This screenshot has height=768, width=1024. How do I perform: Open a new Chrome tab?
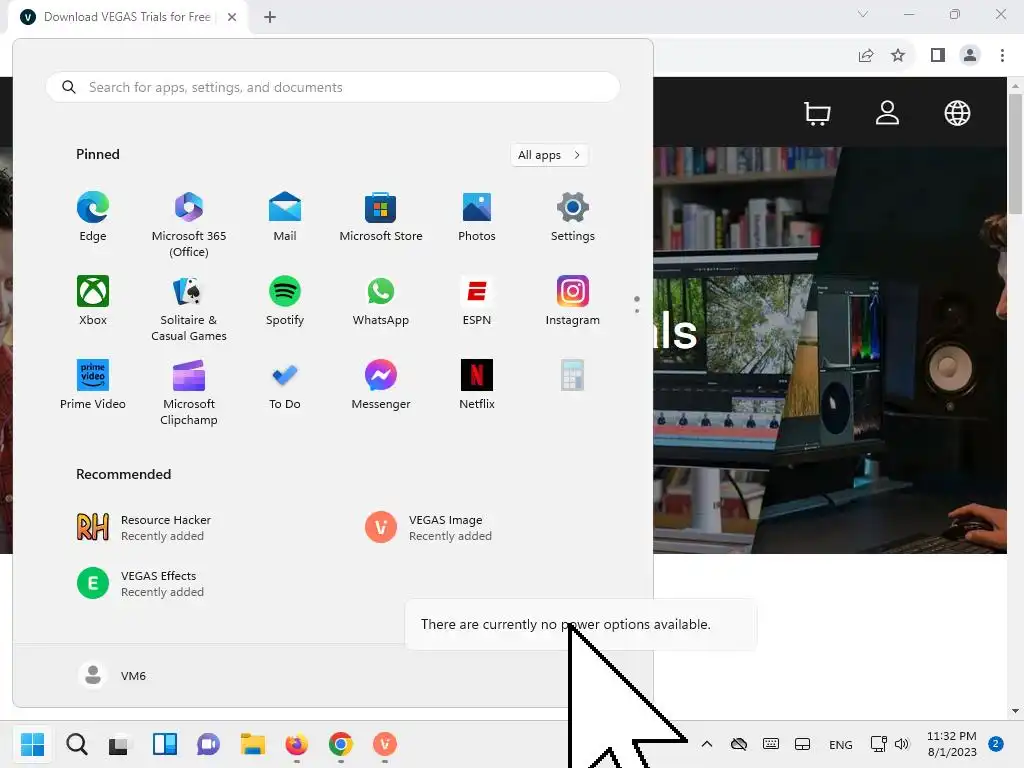(x=270, y=17)
